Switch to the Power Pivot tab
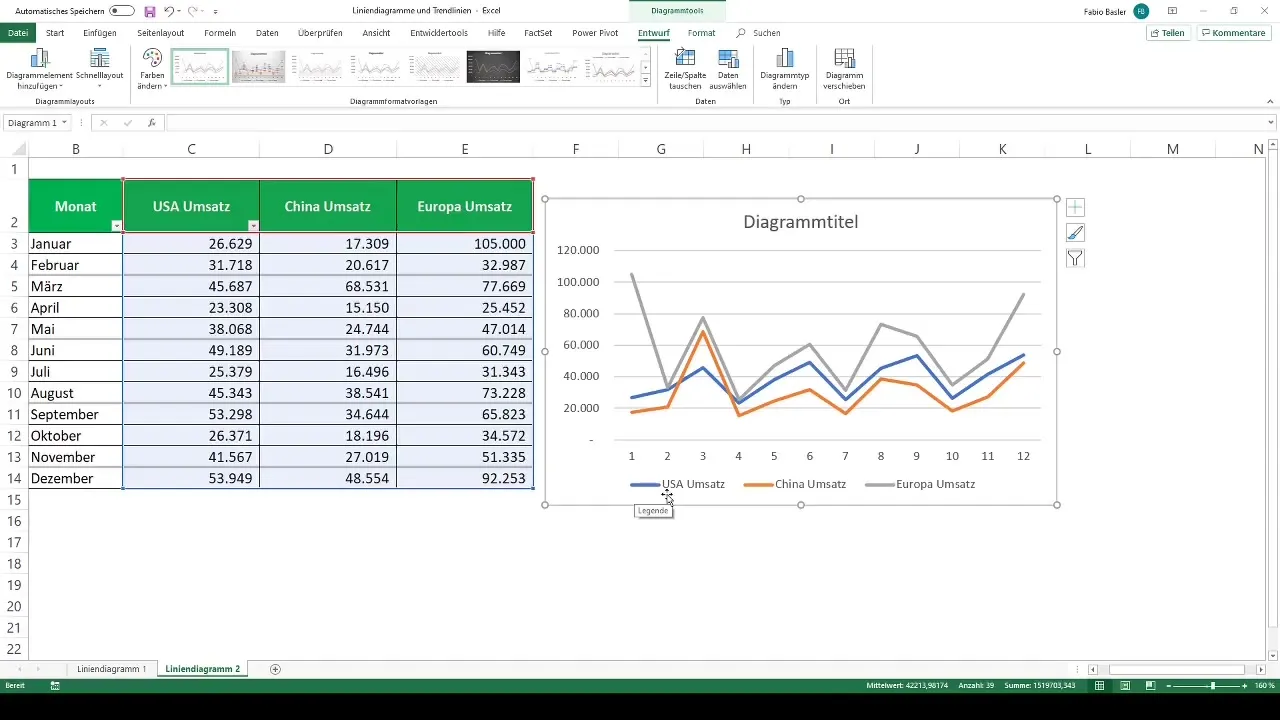Image resolution: width=1280 pixels, height=720 pixels. pos(595,33)
